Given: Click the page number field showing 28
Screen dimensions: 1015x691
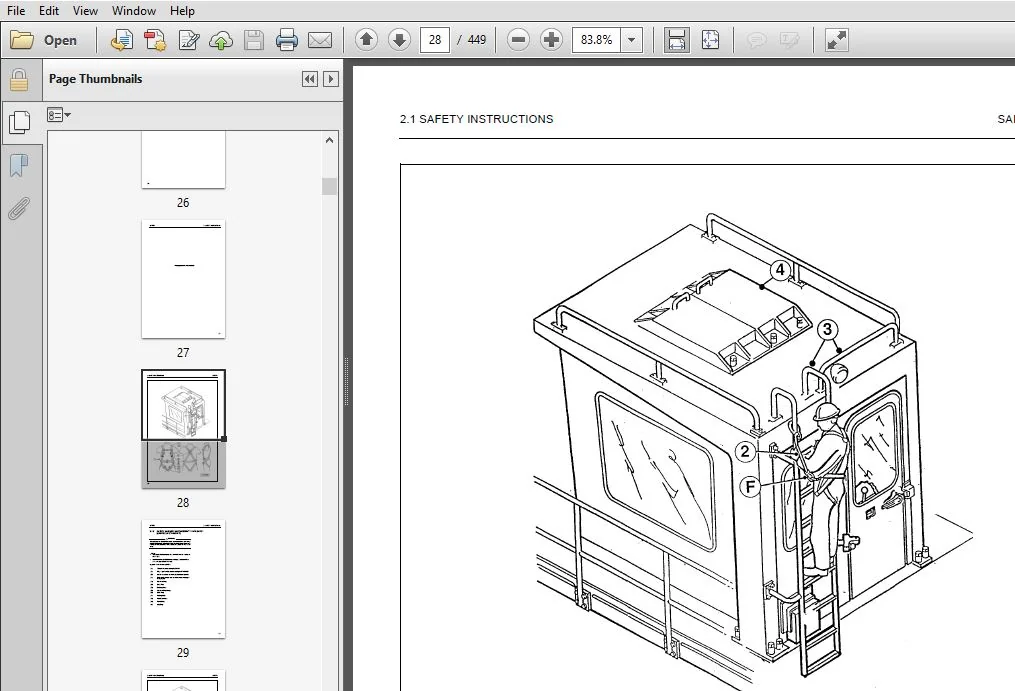Looking at the screenshot, I should (x=435, y=40).
